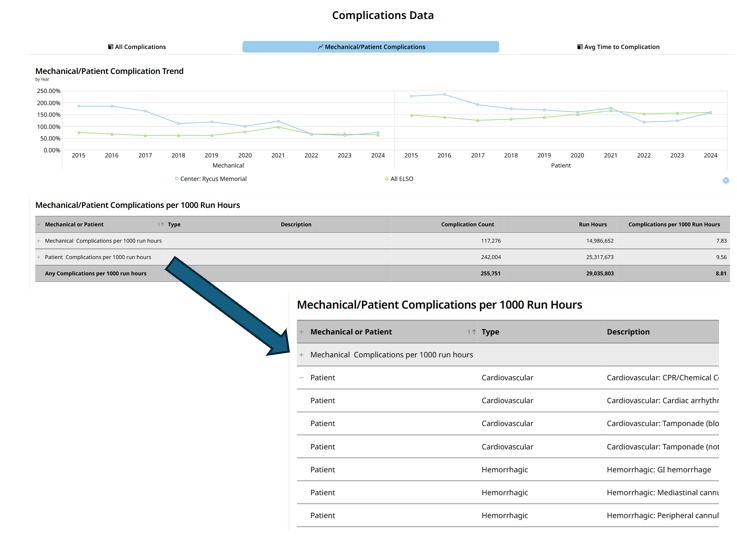Expand the Patient Complications row in upper table
Viewport: 737px width, 542px height.
click(x=39, y=257)
